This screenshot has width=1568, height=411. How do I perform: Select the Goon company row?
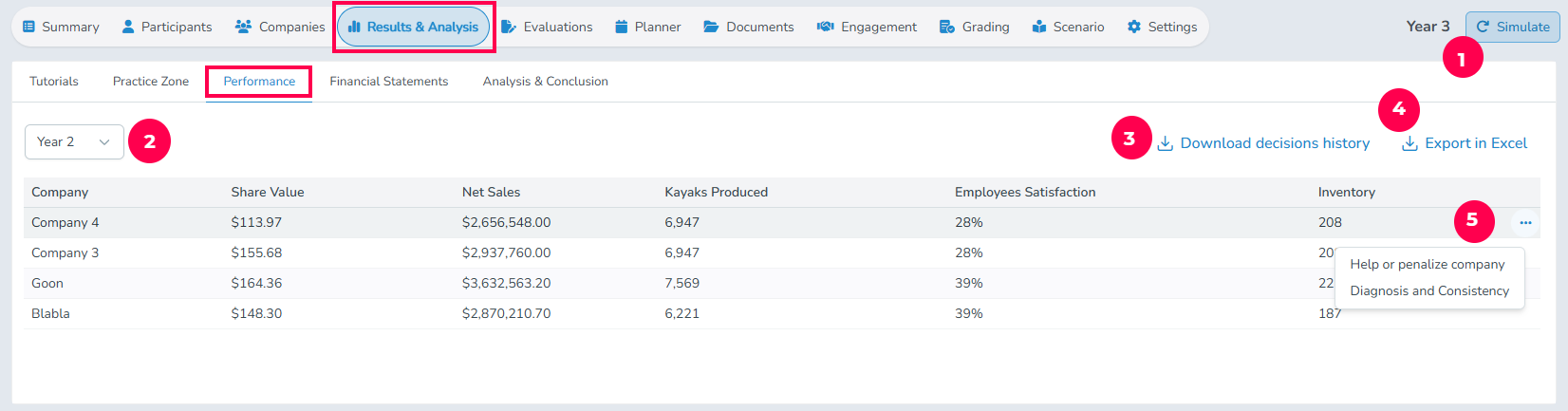(47, 283)
